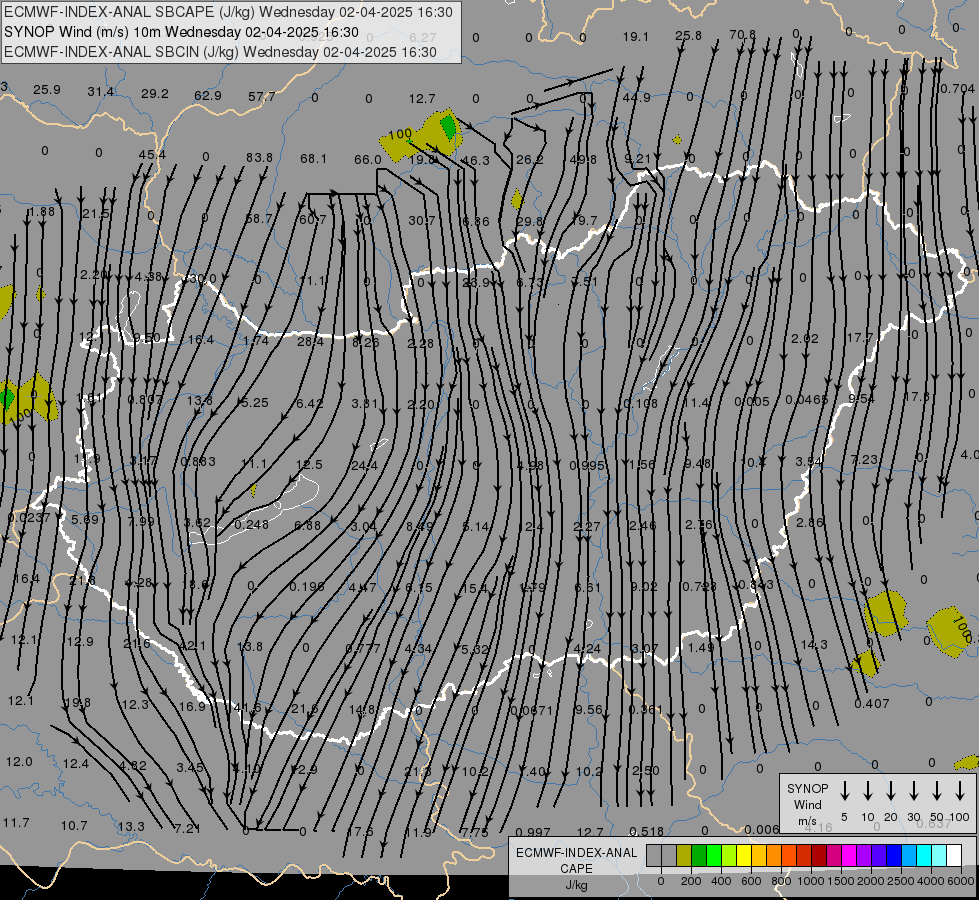Screen dimensions: 979x900
Task: Click the CAPE value 0.704 on the map
Action: click(x=957, y=89)
